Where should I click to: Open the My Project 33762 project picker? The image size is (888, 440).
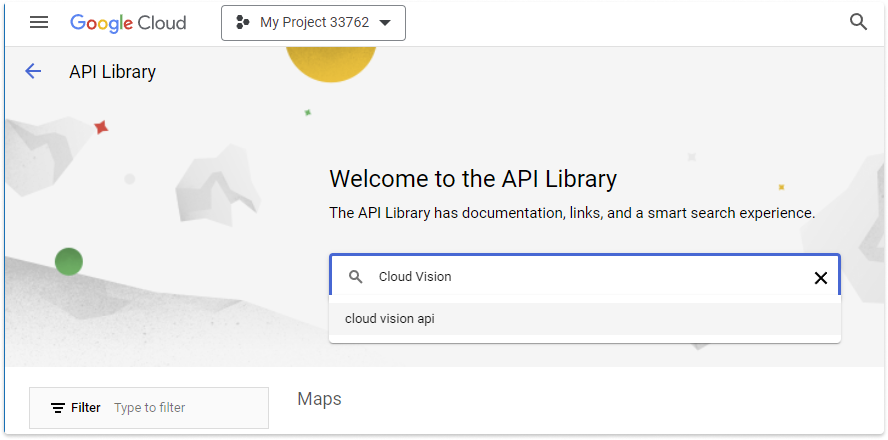coord(312,23)
